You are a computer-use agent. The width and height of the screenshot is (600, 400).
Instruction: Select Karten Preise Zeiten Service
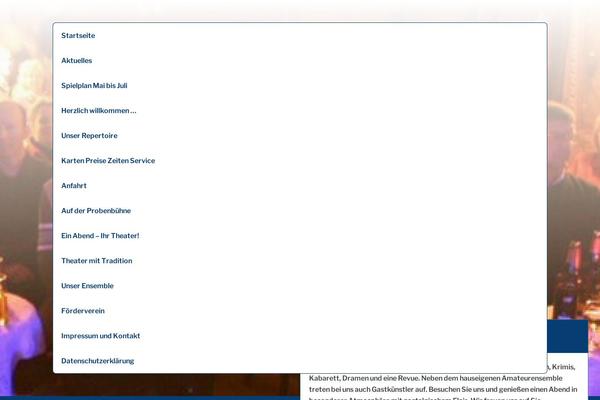[x=108, y=161]
